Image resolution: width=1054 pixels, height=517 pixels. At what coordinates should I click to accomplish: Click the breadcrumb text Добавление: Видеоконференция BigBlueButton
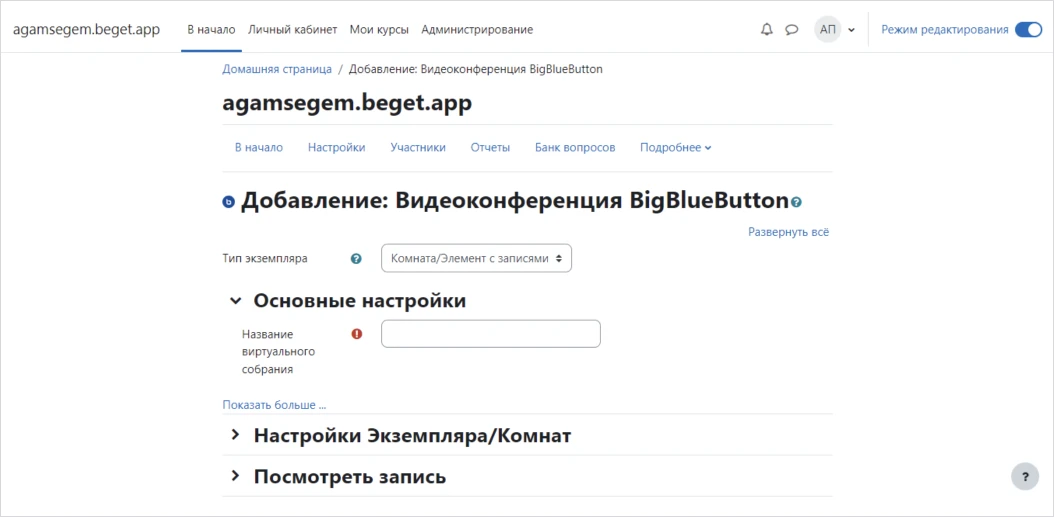476,69
